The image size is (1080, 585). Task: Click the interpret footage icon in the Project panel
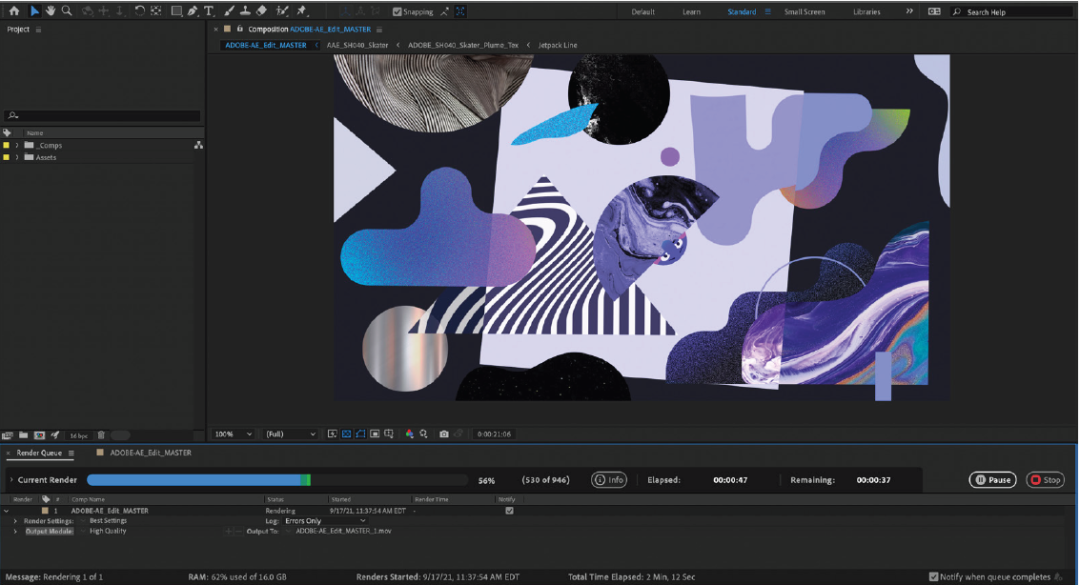tap(8, 435)
